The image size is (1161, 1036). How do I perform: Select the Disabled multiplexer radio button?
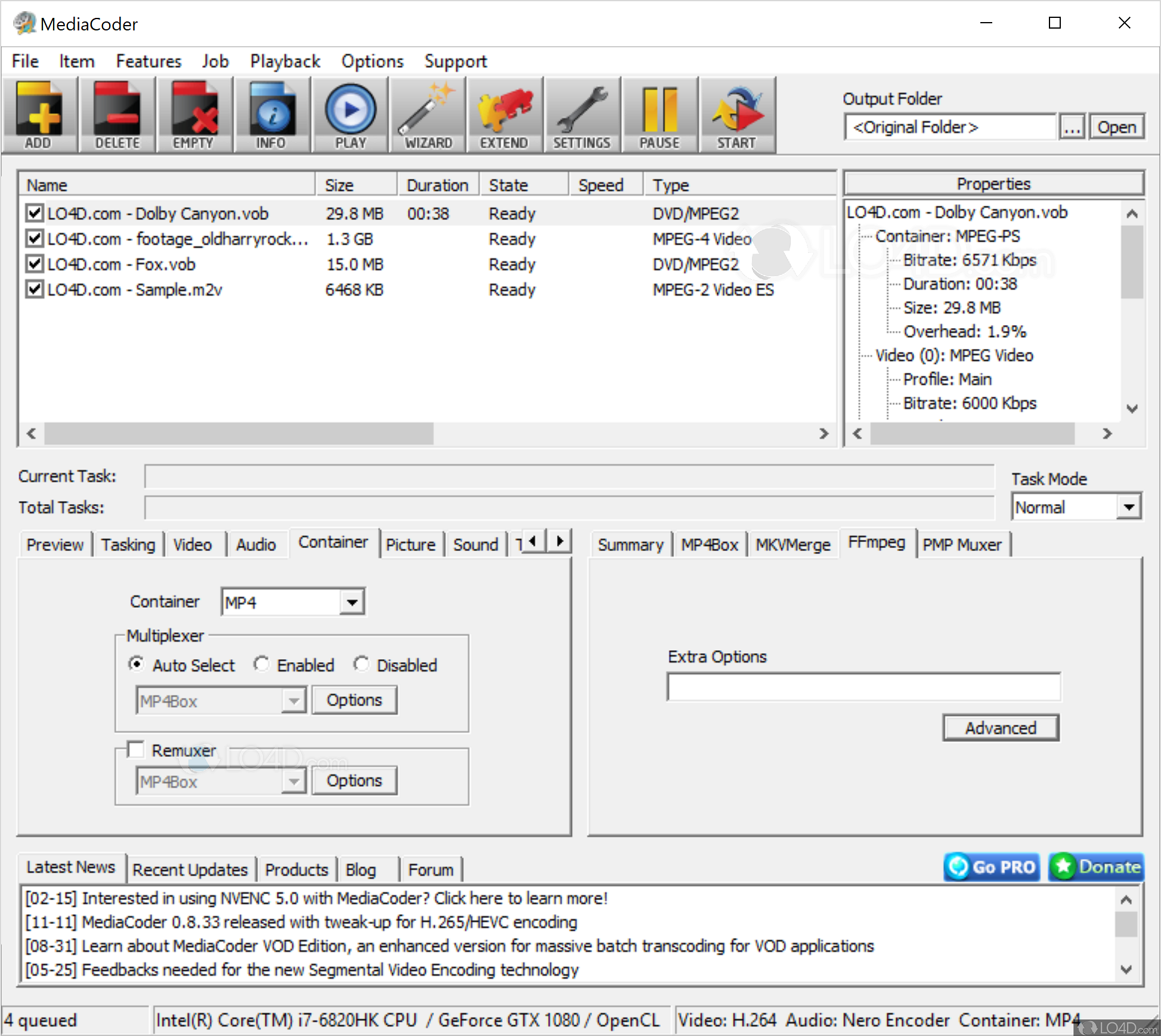[362, 664]
